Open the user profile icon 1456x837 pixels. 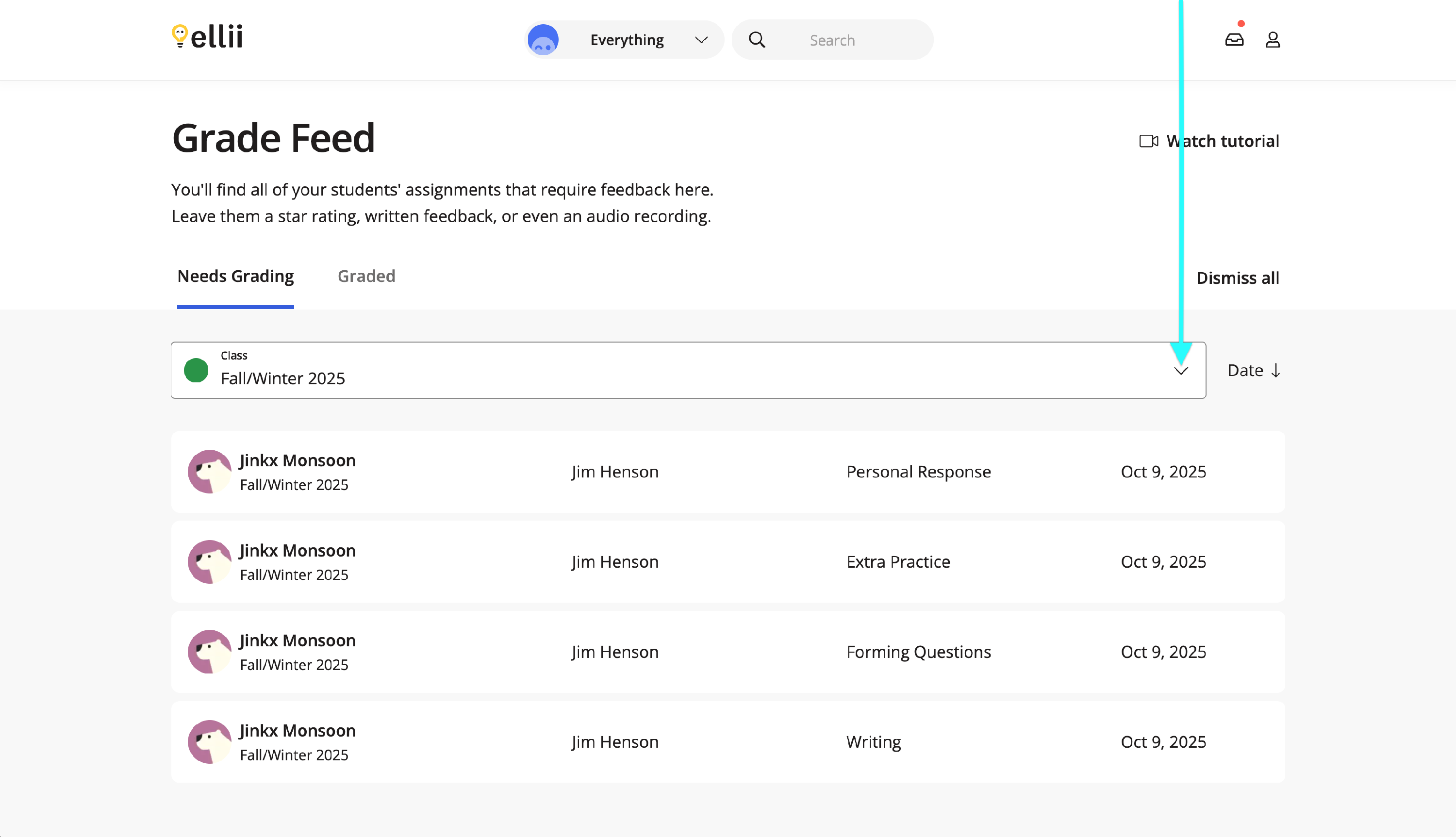(1273, 40)
